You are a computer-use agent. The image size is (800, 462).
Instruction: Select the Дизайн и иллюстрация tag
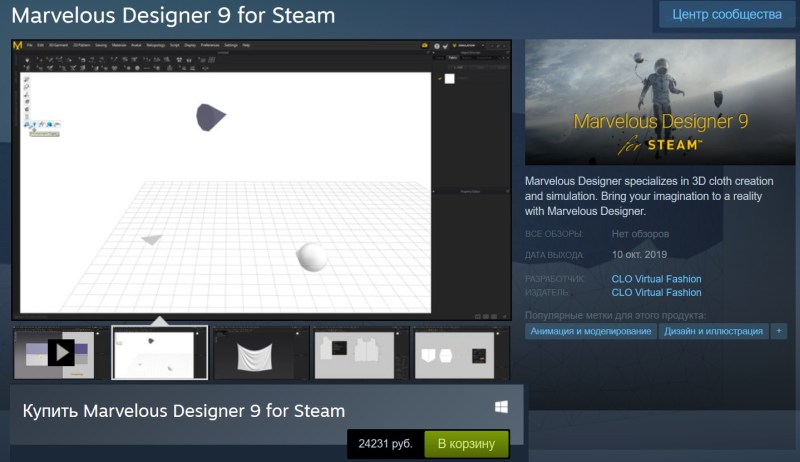(713, 331)
